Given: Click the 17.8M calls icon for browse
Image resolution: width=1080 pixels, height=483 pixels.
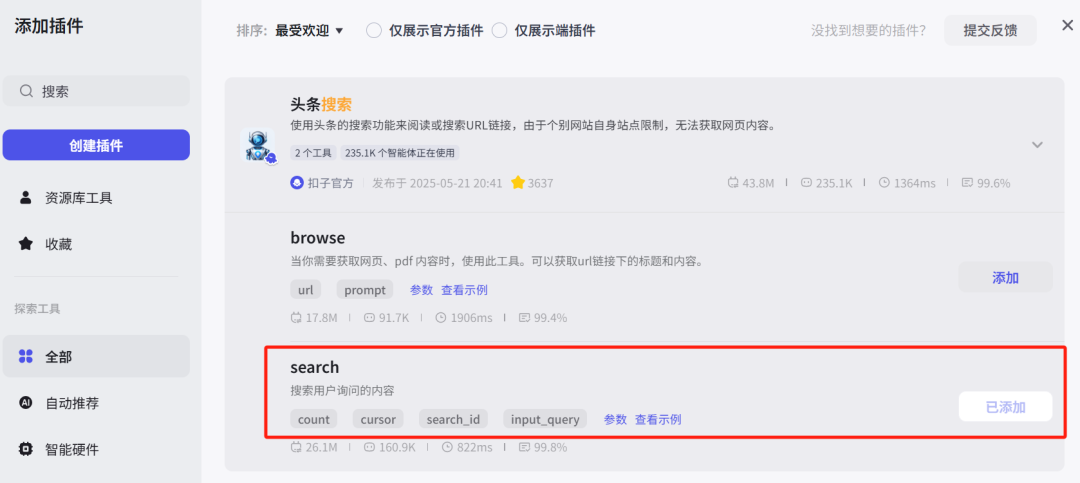Looking at the screenshot, I should click(x=297, y=318).
